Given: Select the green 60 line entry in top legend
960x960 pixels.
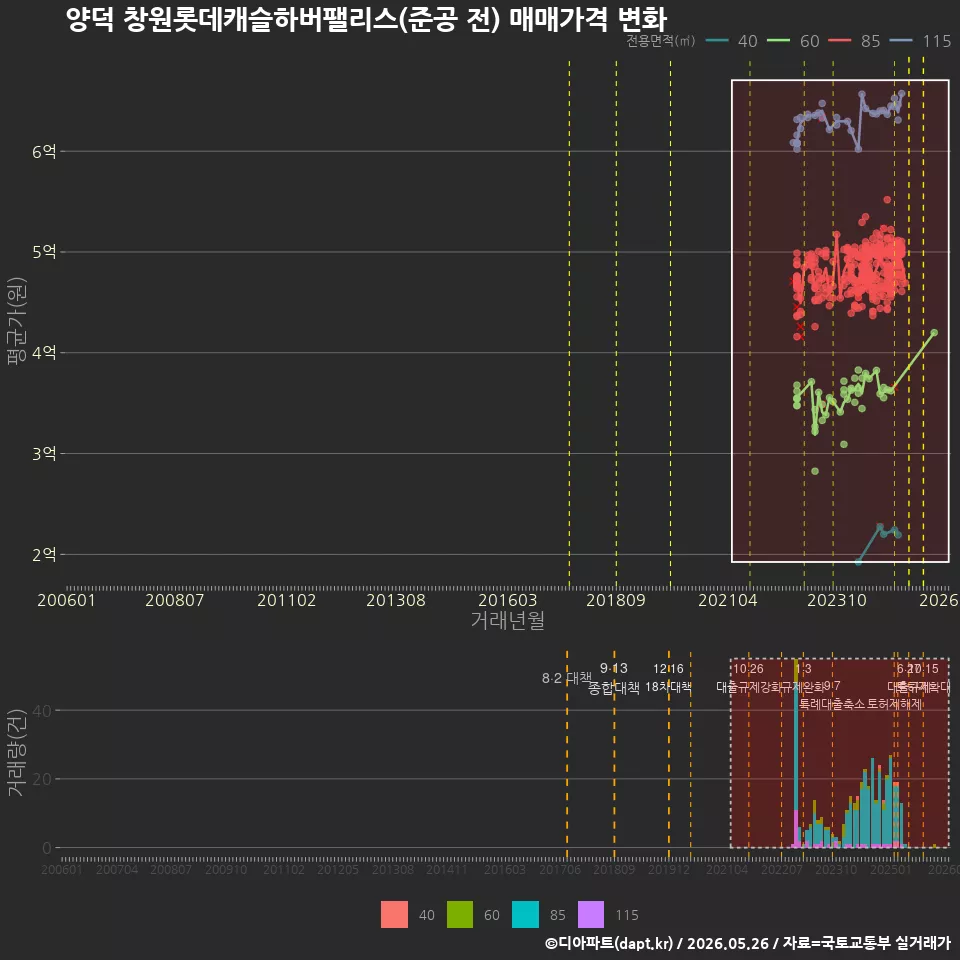Looking at the screenshot, I should 793,41.
